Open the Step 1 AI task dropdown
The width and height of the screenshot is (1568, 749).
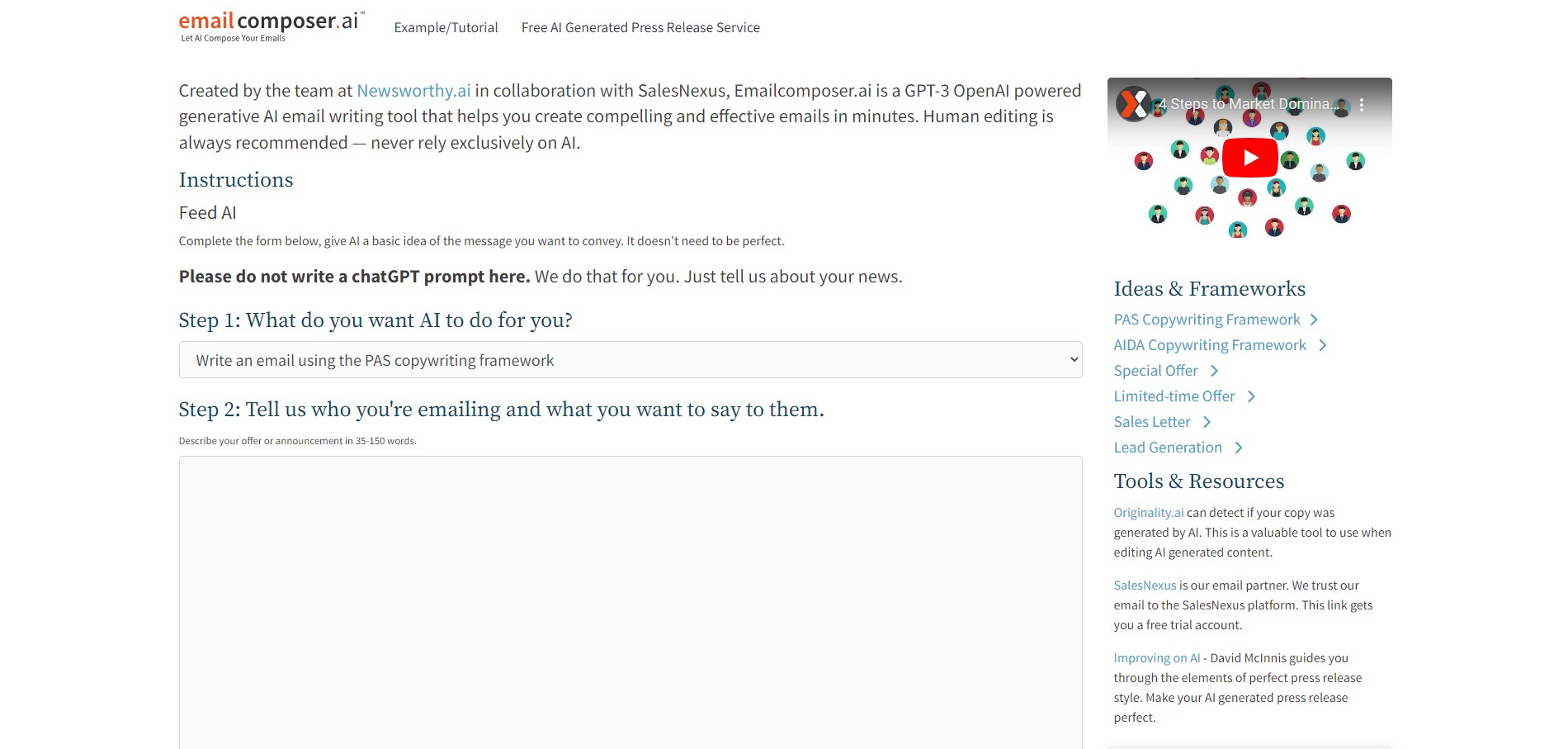coord(630,360)
